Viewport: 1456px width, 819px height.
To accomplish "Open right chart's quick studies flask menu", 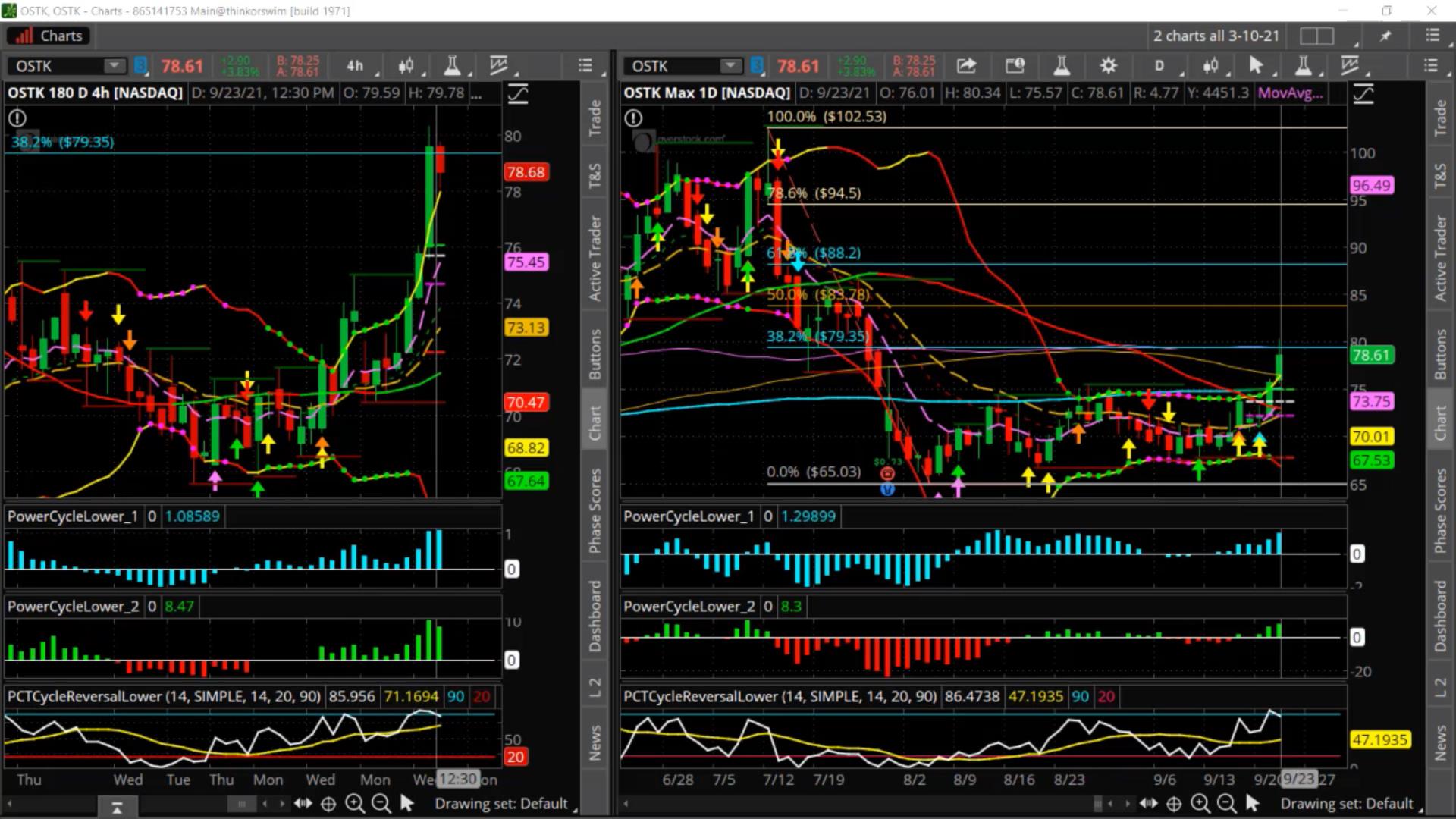I will [x=1303, y=66].
